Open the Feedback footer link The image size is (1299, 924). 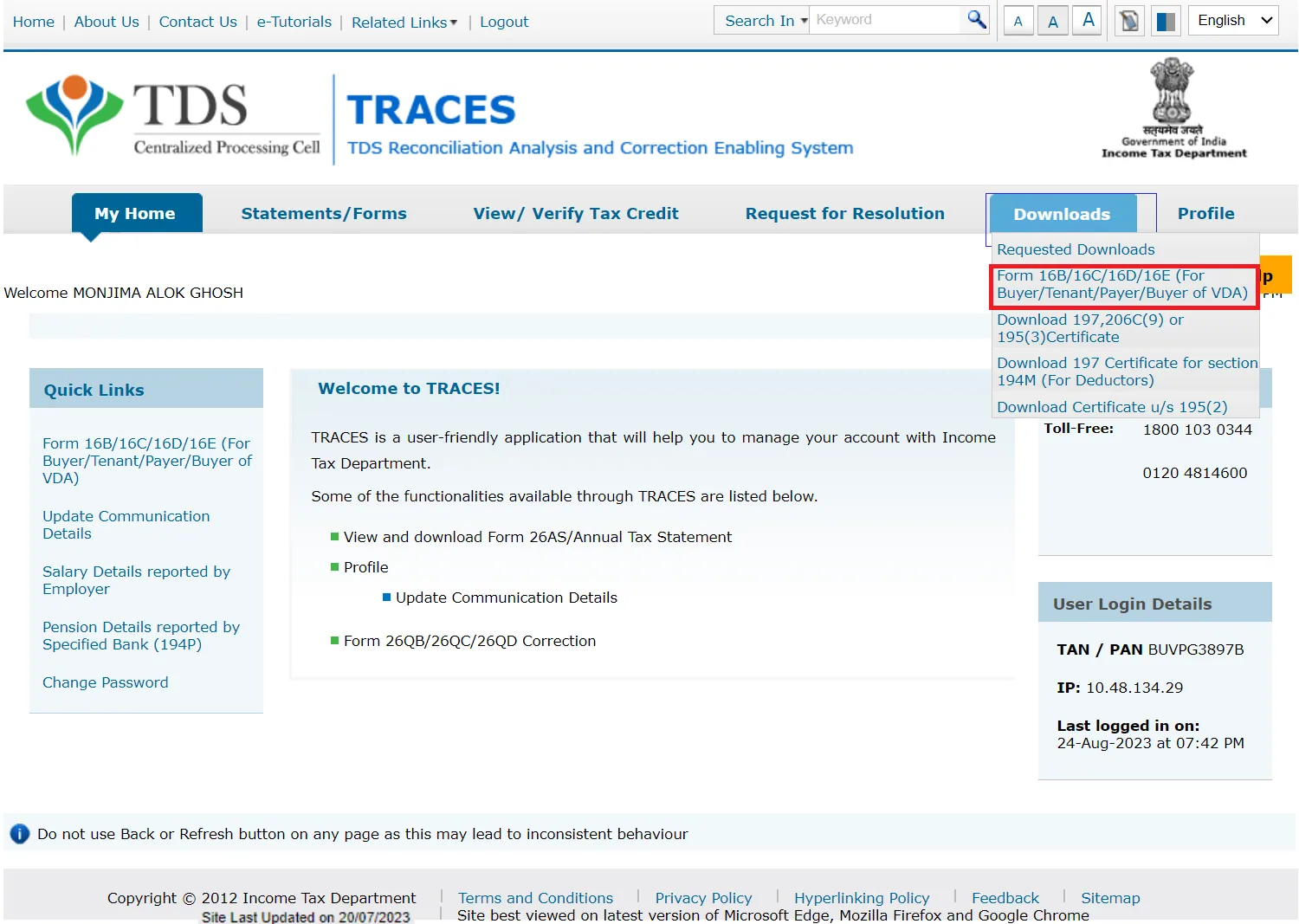click(x=1005, y=898)
